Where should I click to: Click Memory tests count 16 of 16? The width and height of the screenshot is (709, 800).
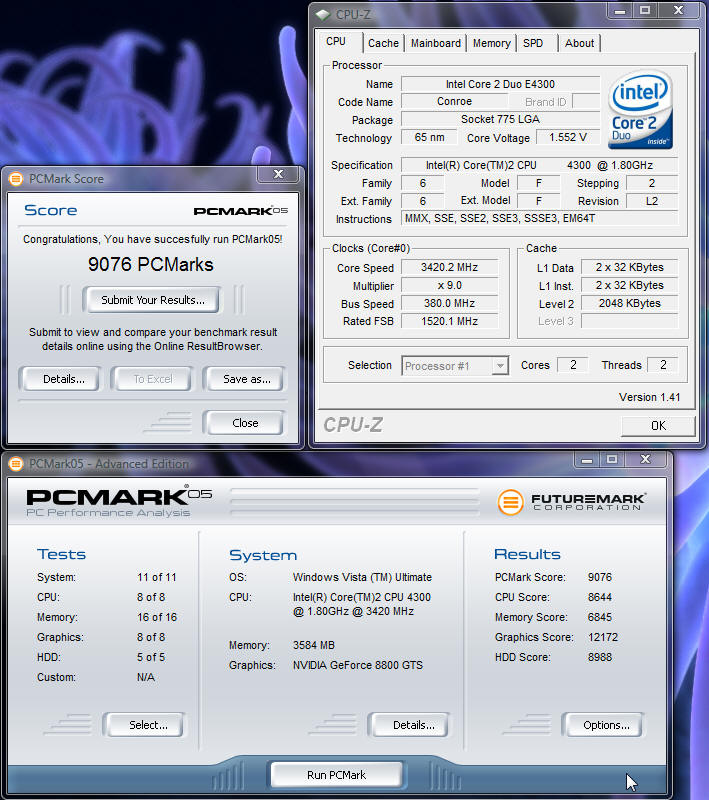coord(157,617)
